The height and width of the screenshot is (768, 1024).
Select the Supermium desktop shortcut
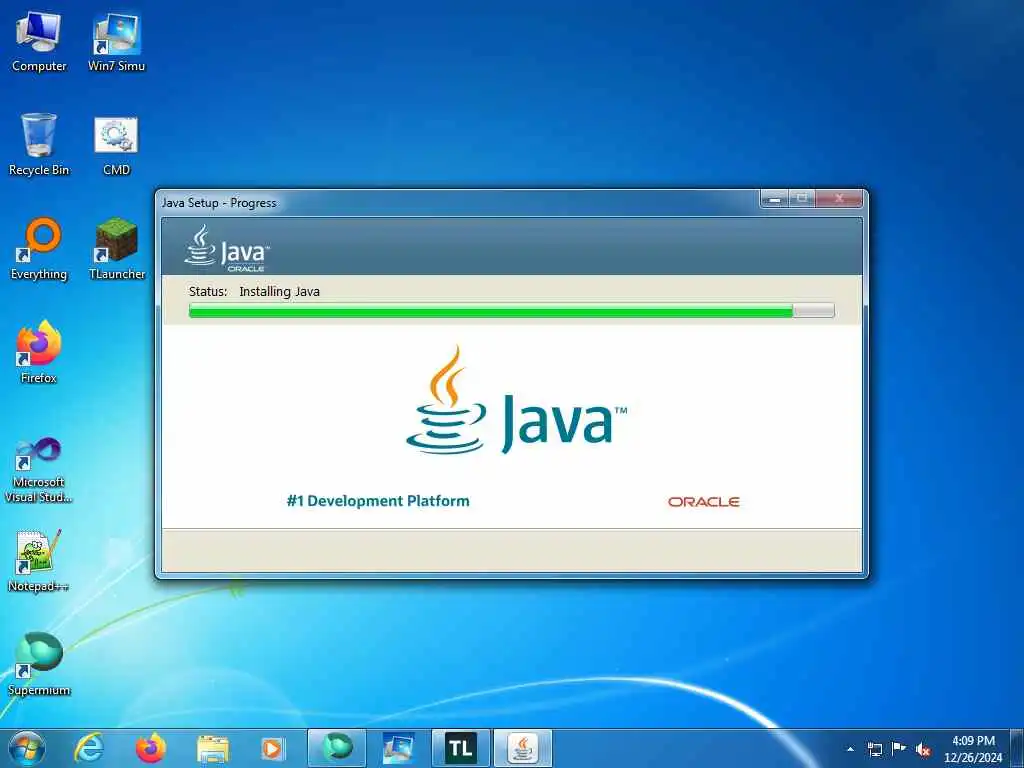39,664
